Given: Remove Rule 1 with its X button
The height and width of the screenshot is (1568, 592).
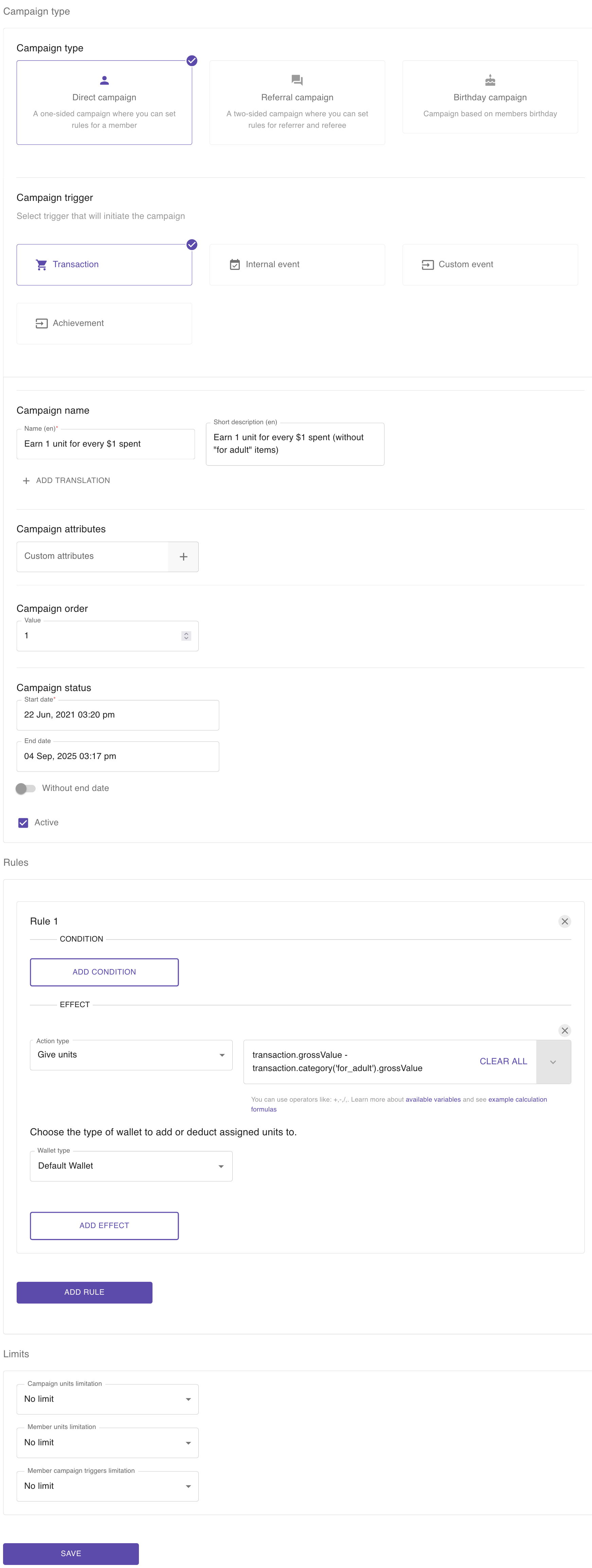Looking at the screenshot, I should [x=564, y=921].
